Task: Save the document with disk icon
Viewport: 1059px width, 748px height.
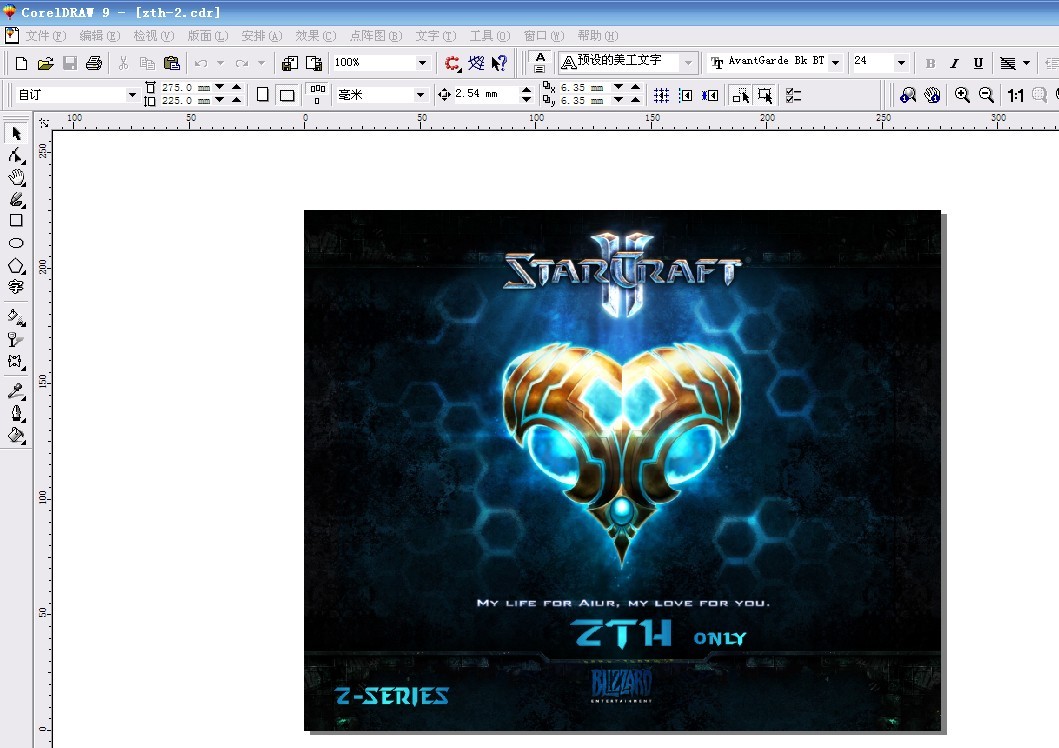Action: click(x=70, y=63)
